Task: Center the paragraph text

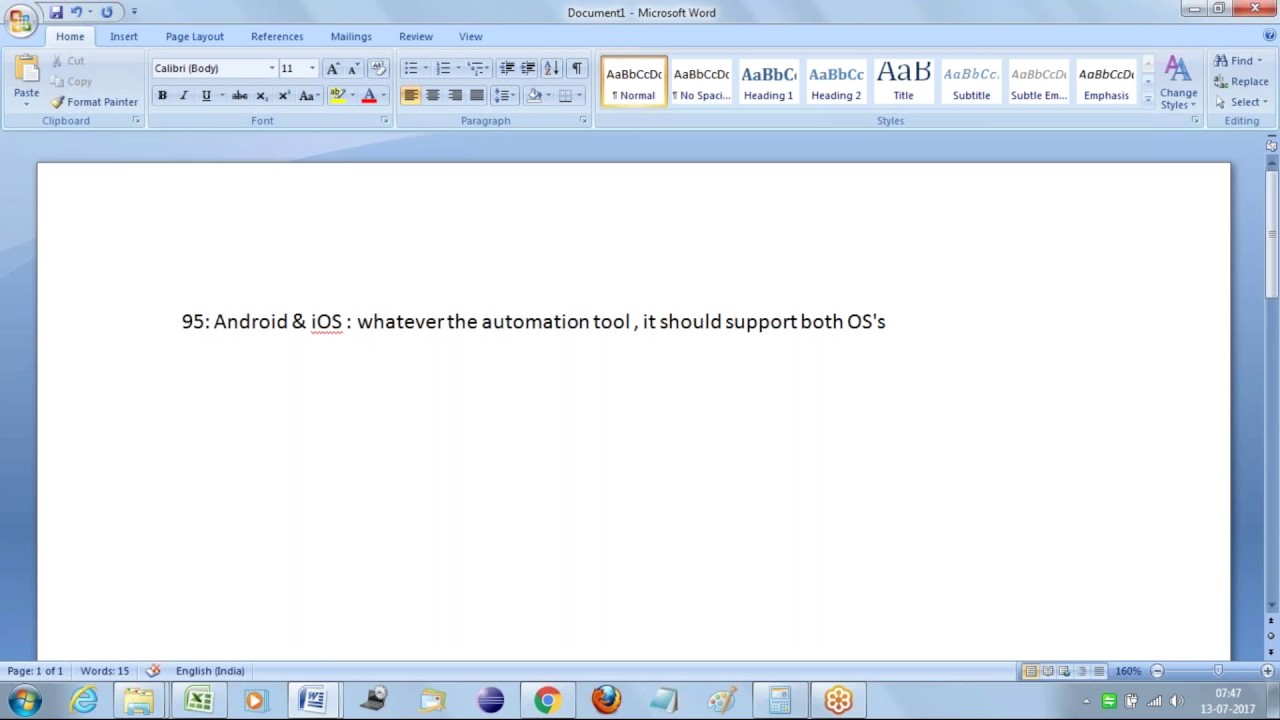Action: pos(433,95)
